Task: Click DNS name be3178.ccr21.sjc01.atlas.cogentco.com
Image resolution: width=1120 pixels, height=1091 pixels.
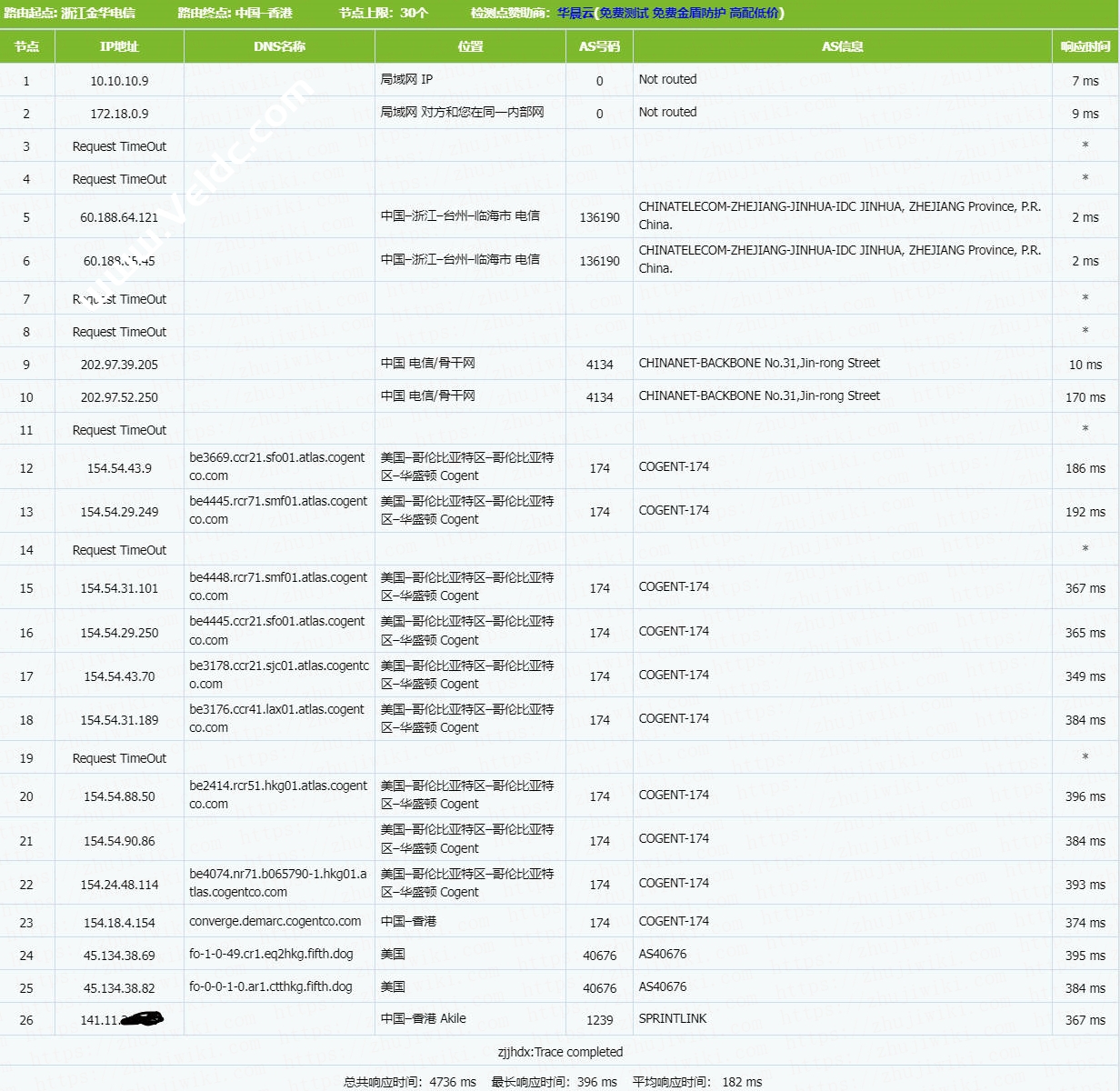Action: click(279, 675)
